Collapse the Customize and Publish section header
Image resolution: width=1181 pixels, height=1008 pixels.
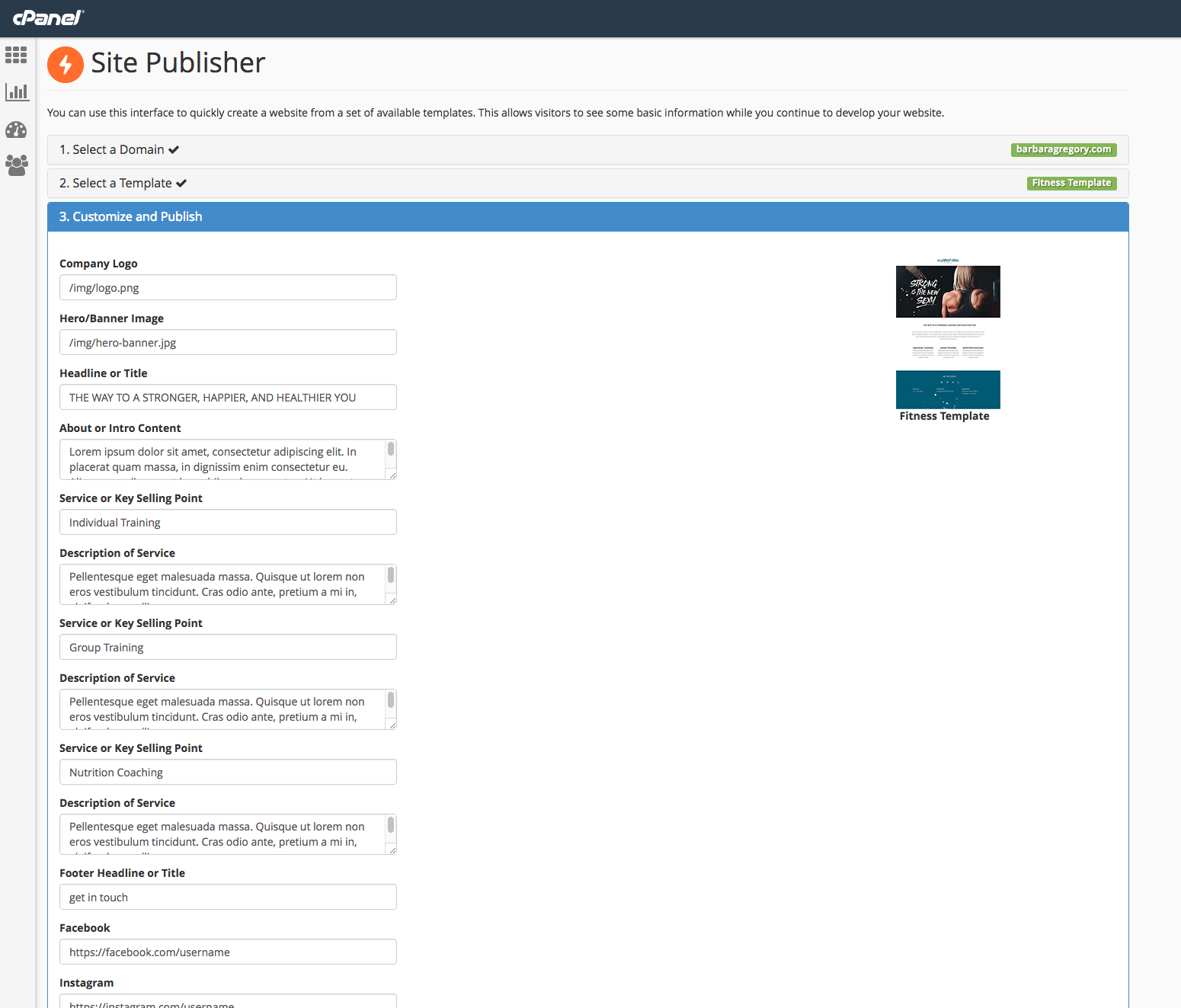click(131, 217)
